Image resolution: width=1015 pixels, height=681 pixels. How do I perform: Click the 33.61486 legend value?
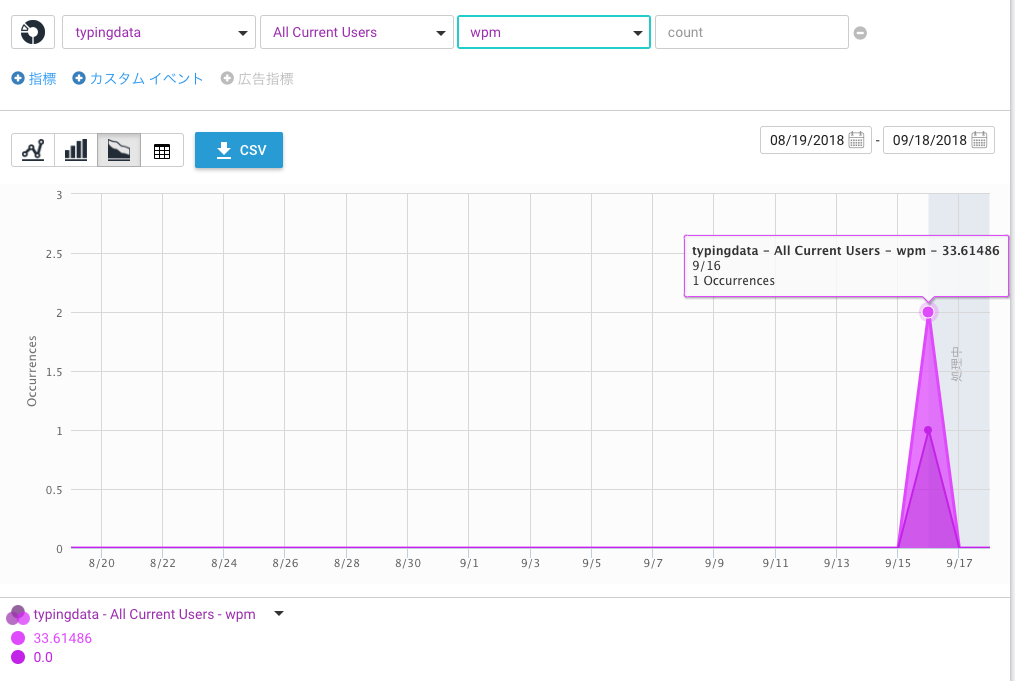tap(63, 638)
